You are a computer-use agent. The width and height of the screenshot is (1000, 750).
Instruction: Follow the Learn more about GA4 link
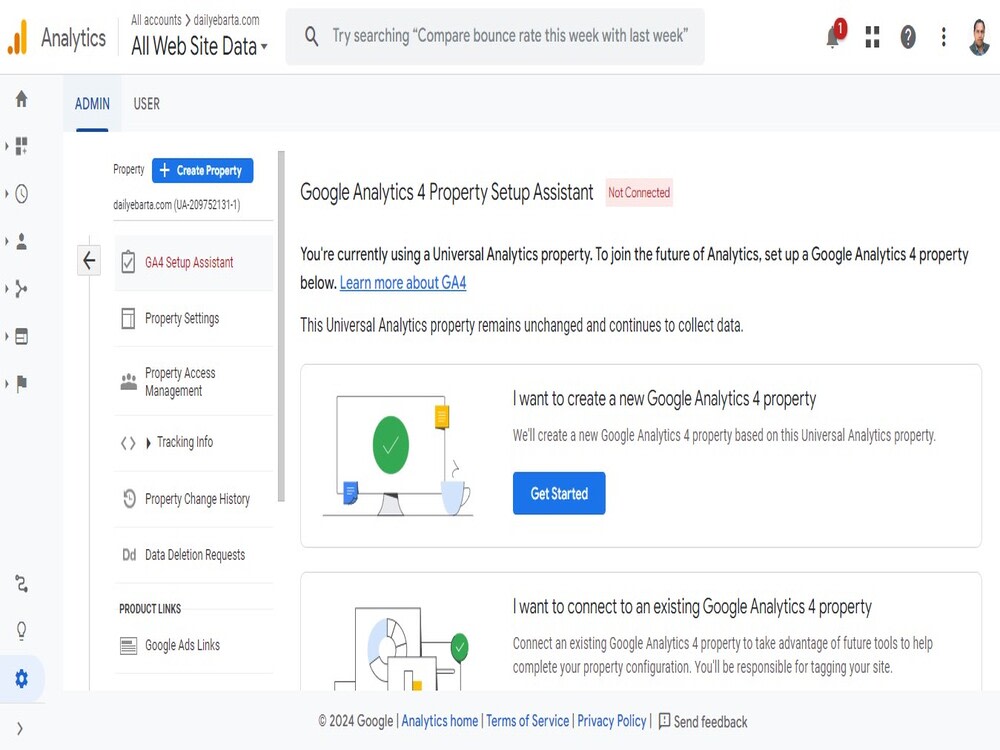pos(403,283)
